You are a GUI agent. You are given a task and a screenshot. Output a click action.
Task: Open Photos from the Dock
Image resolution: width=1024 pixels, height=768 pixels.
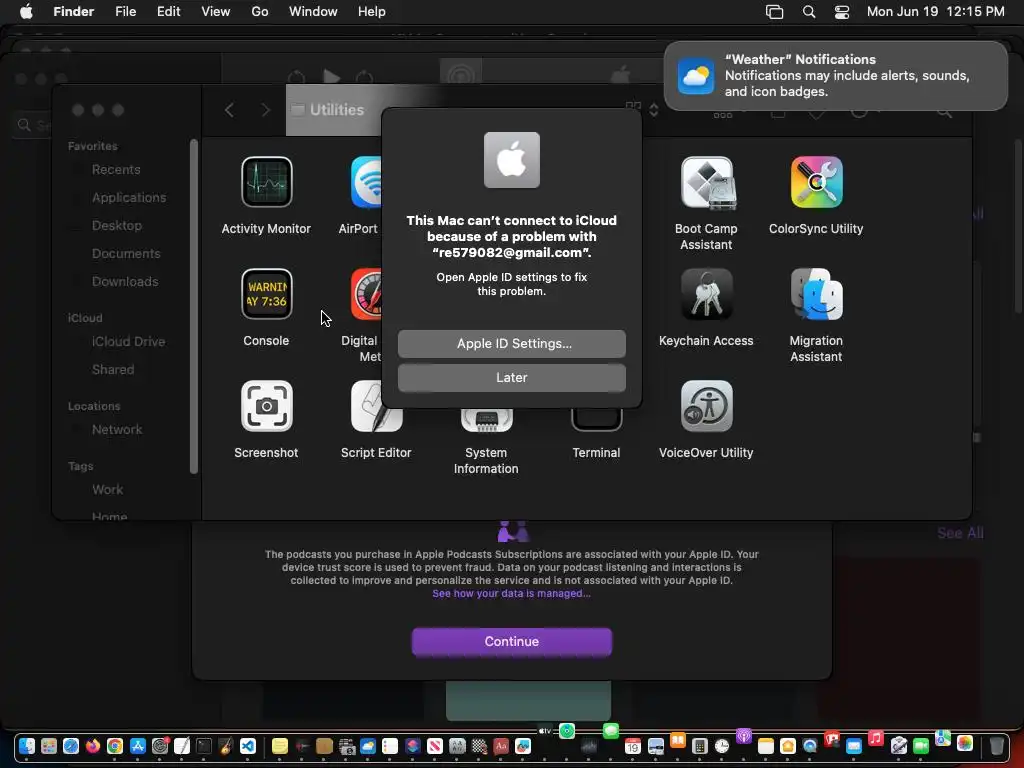[965, 743]
